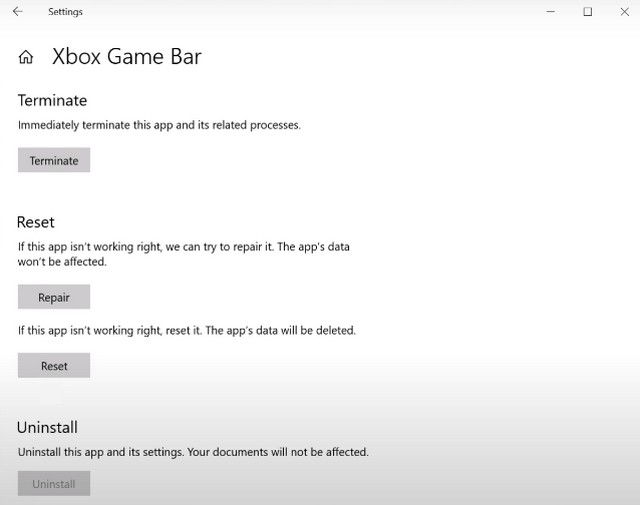Click the Terminate button
This screenshot has height=505, width=640.
54,160
